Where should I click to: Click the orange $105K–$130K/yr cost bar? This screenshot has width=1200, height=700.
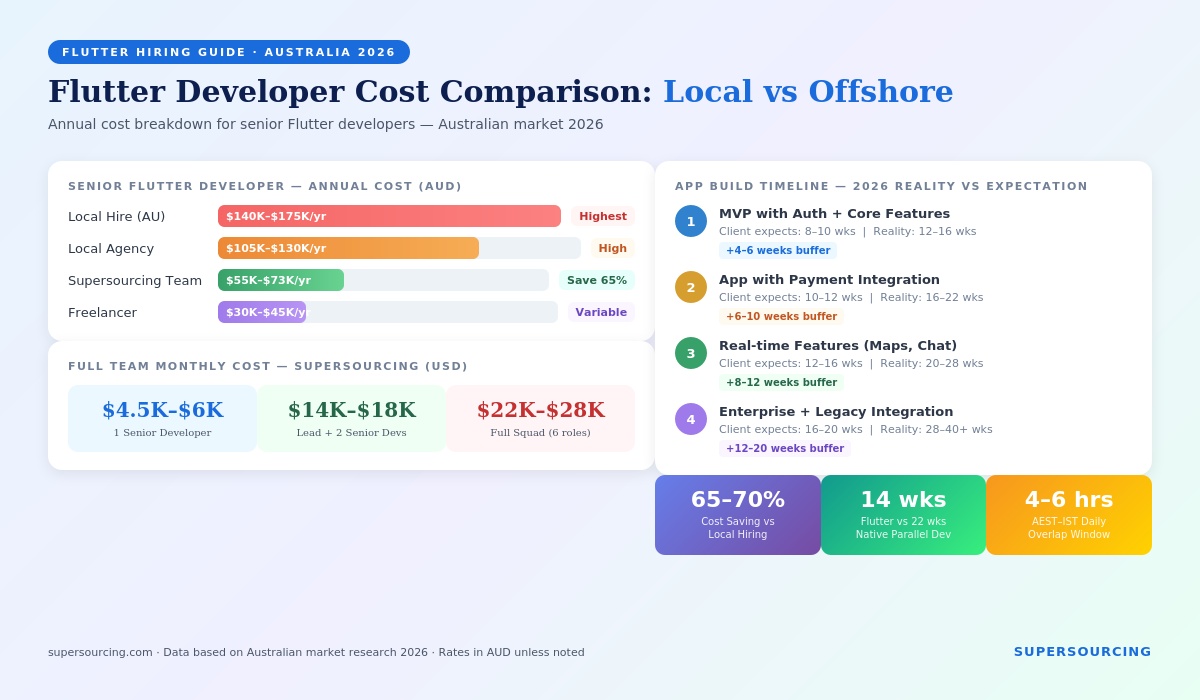tap(348, 248)
